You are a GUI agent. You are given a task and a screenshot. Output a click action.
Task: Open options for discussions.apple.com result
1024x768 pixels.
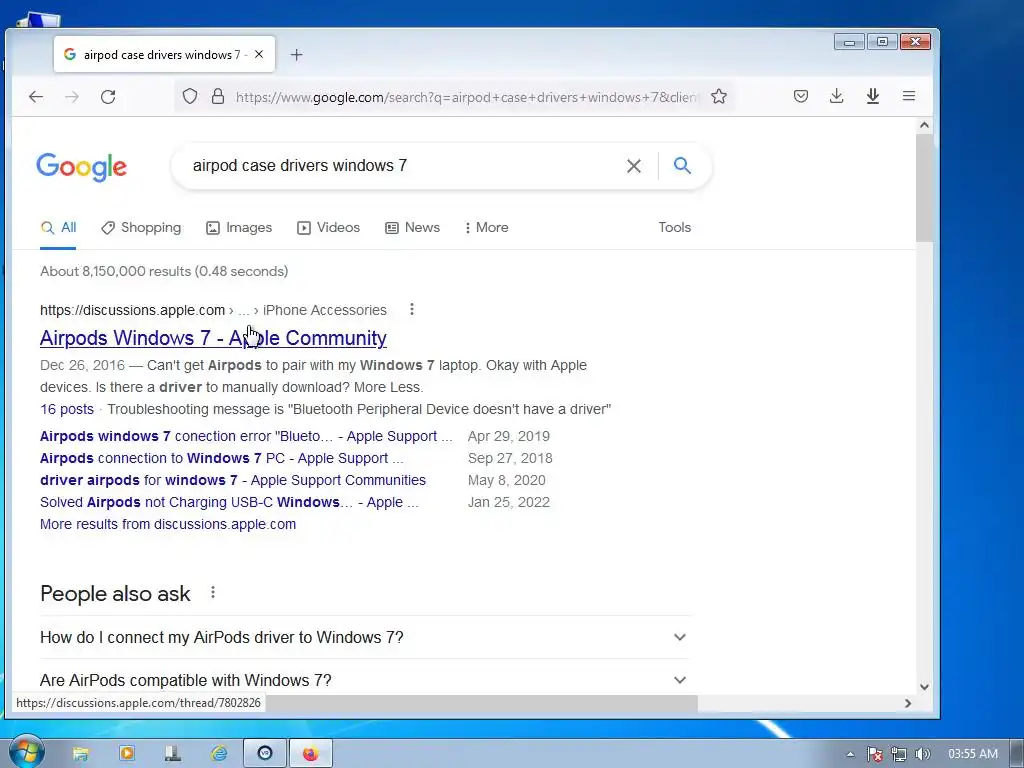411,310
